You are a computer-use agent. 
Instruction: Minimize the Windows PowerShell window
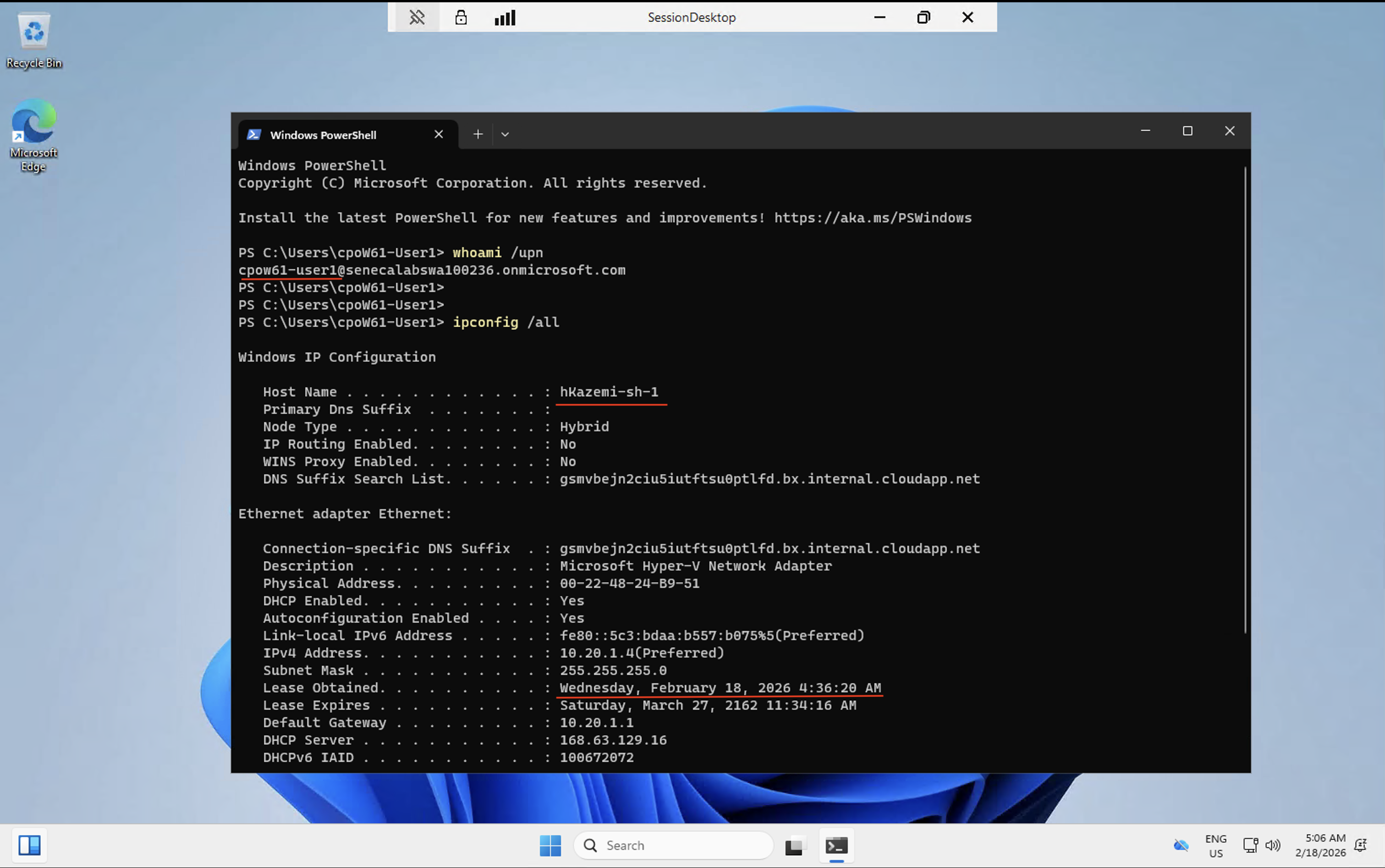(1146, 131)
